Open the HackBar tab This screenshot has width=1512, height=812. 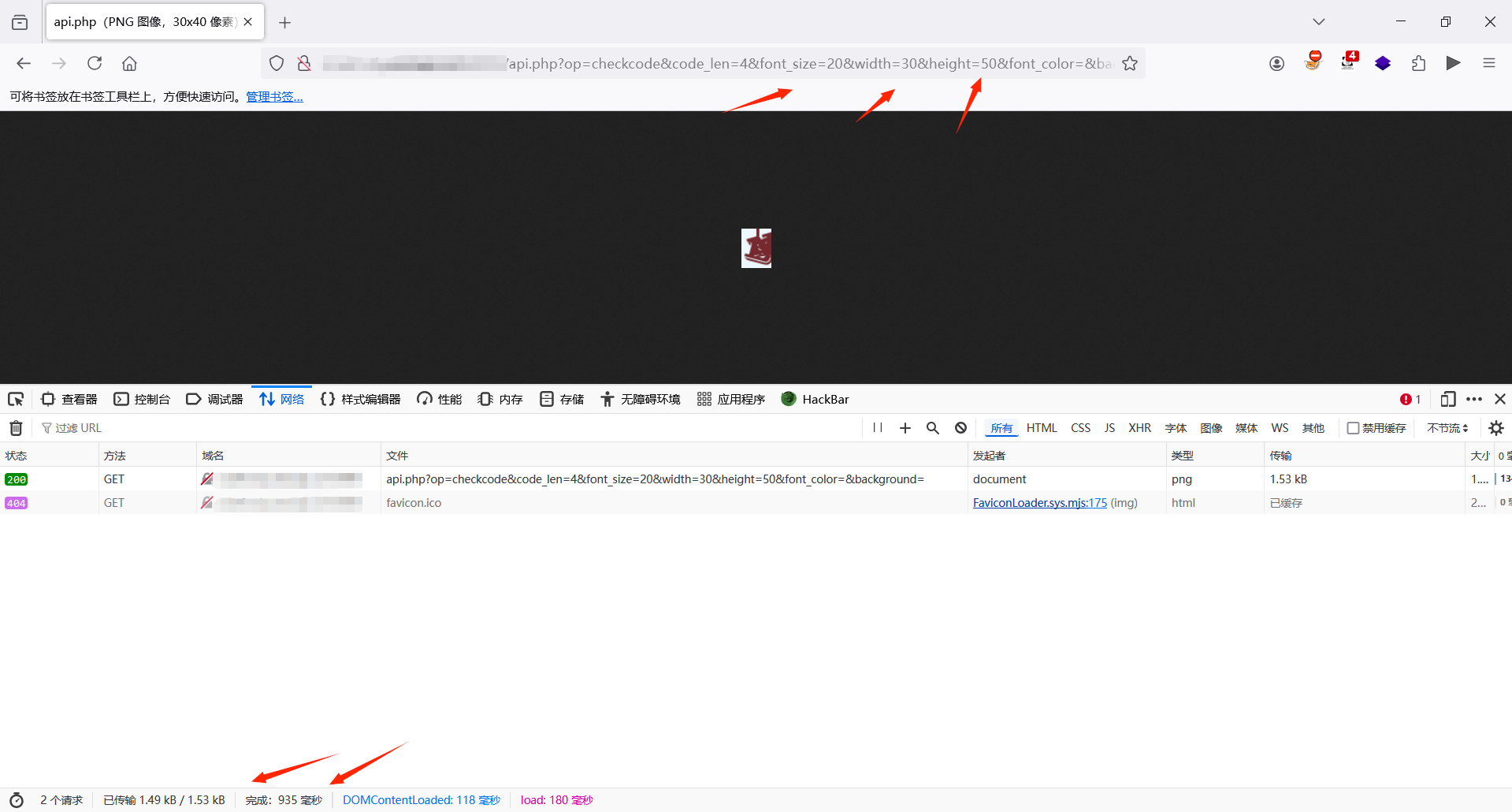(815, 399)
